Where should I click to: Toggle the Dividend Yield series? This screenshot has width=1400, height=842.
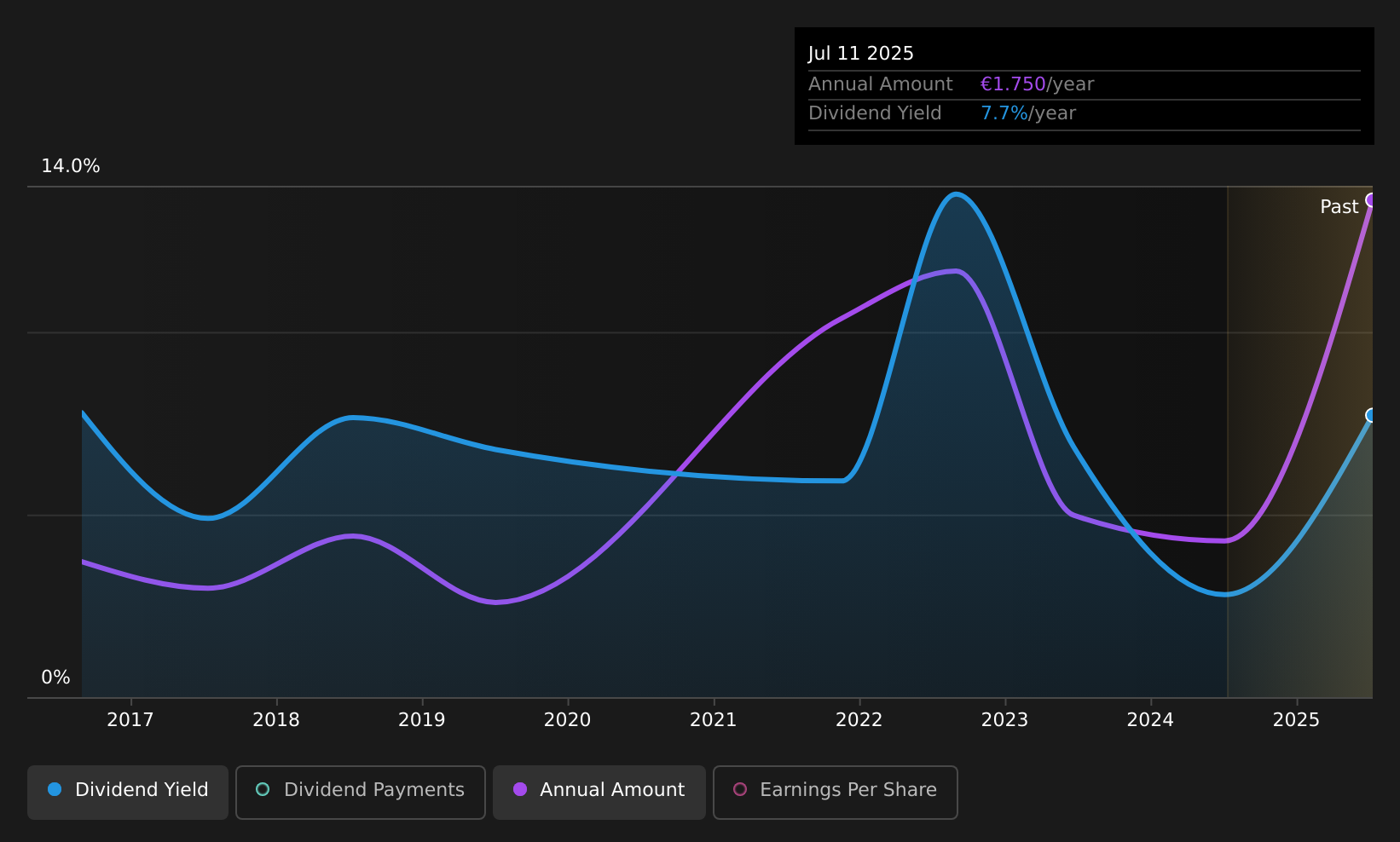click(128, 792)
